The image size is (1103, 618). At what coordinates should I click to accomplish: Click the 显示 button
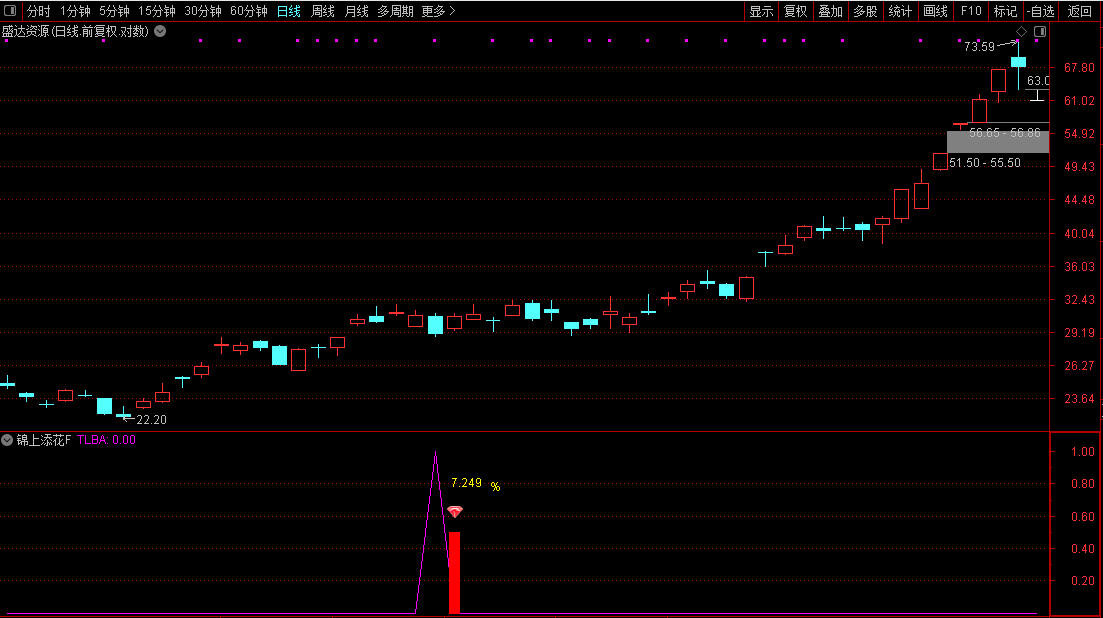[761, 11]
